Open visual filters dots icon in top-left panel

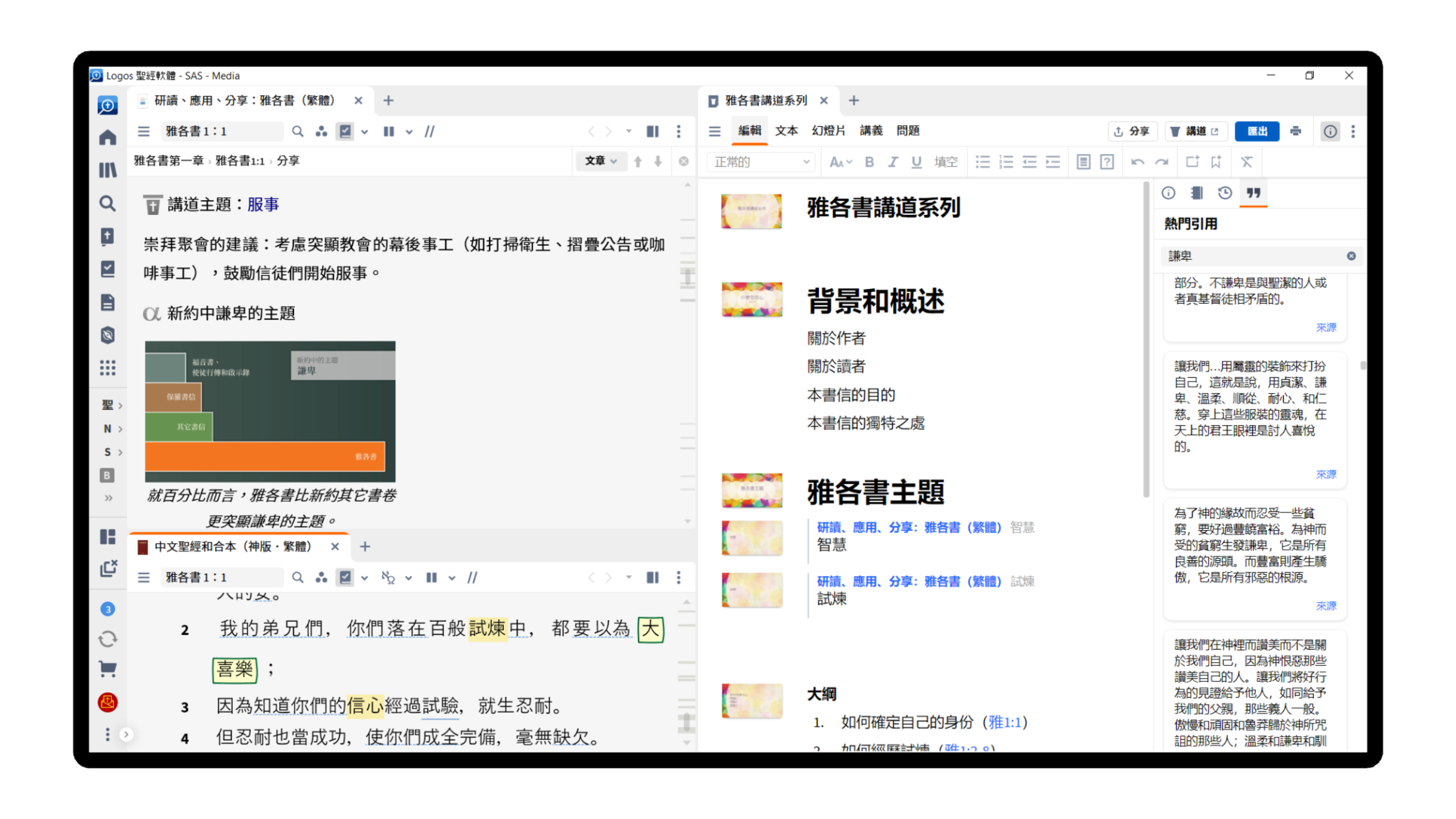321,131
